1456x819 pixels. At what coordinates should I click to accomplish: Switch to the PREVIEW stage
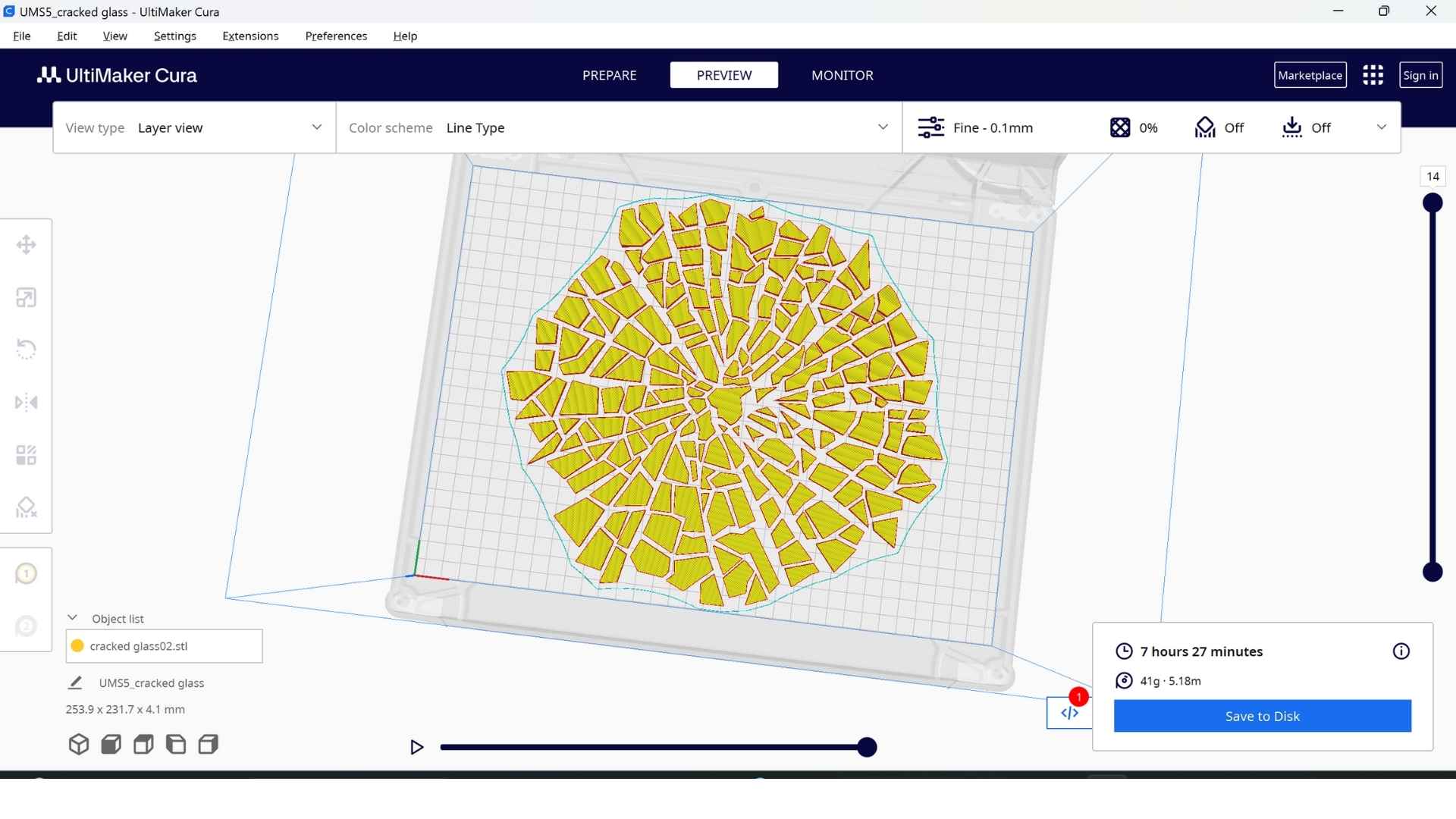click(x=724, y=75)
